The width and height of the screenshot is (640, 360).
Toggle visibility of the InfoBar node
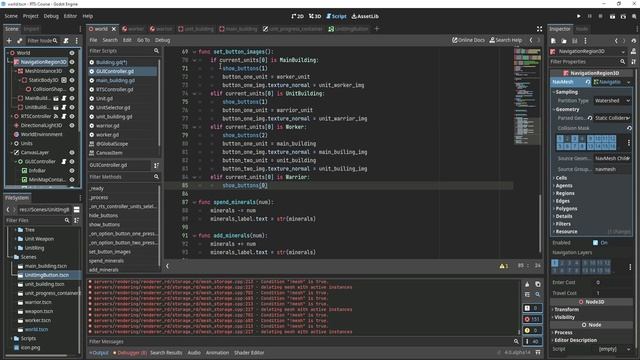(x=72, y=171)
